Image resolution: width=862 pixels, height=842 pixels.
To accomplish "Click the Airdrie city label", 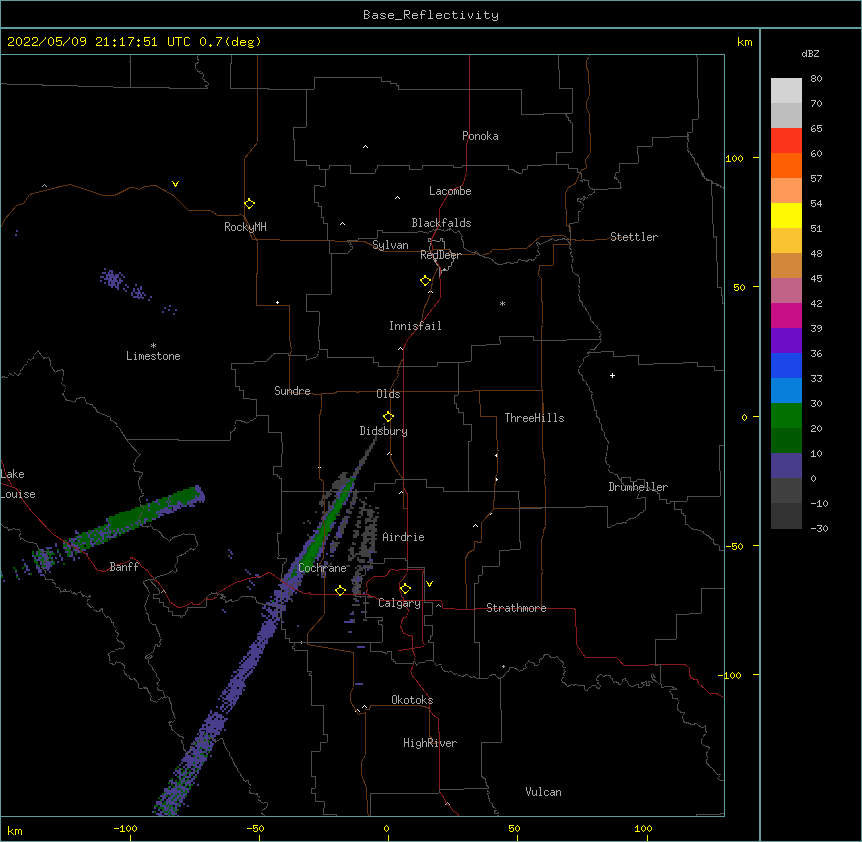I will coord(404,537).
